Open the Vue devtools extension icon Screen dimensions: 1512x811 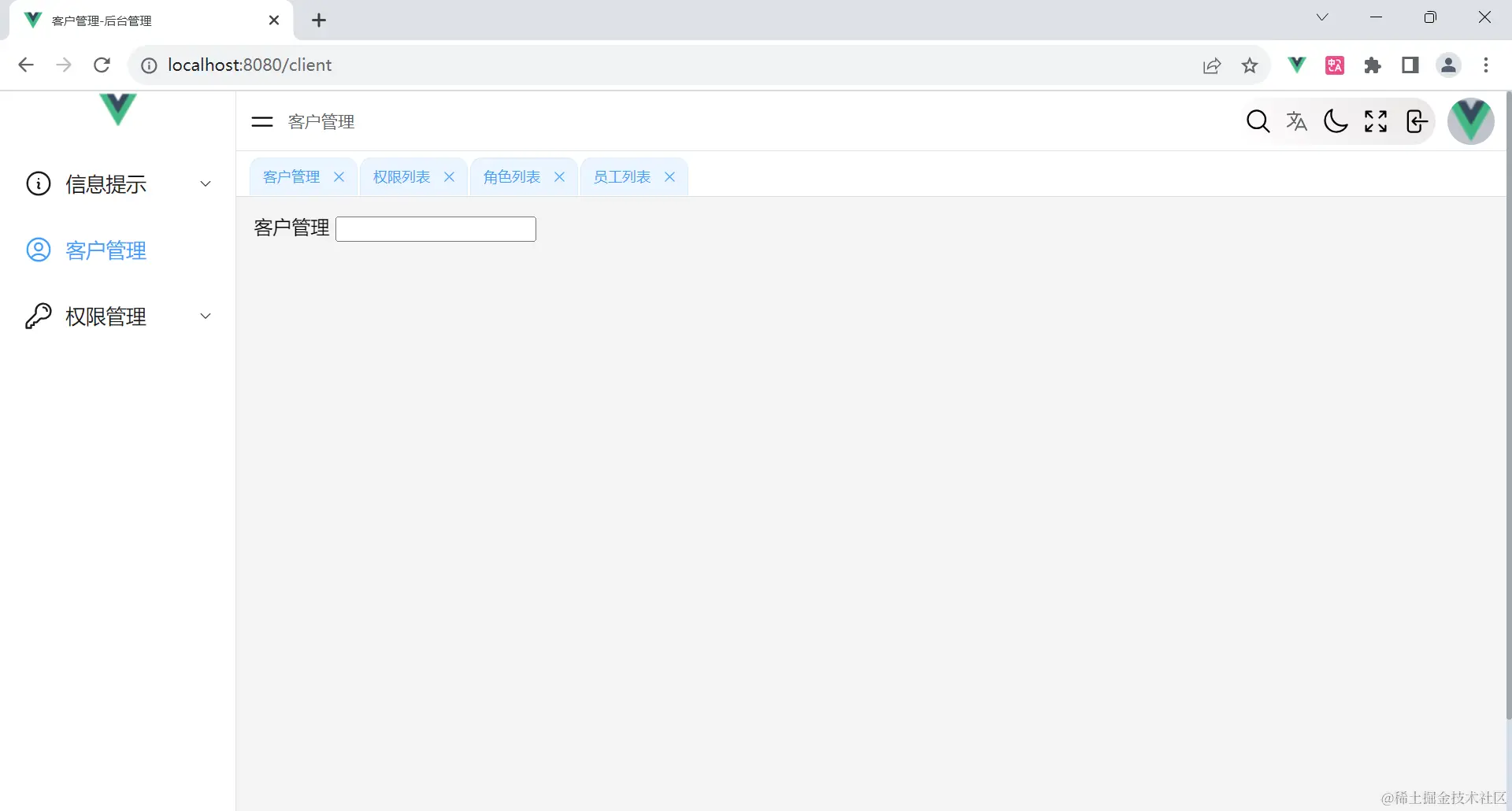[x=1296, y=65]
